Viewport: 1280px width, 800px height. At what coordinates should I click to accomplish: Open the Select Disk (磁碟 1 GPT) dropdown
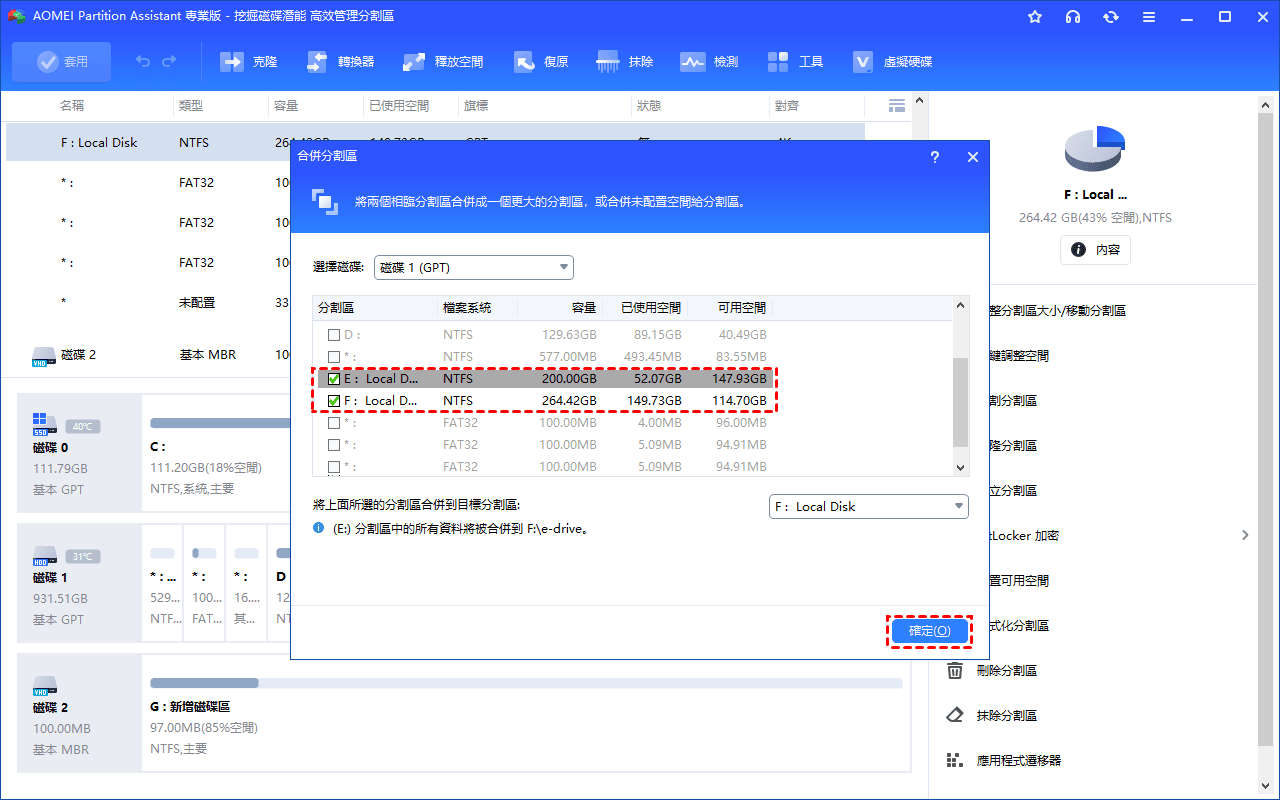pyautogui.click(x=473, y=267)
